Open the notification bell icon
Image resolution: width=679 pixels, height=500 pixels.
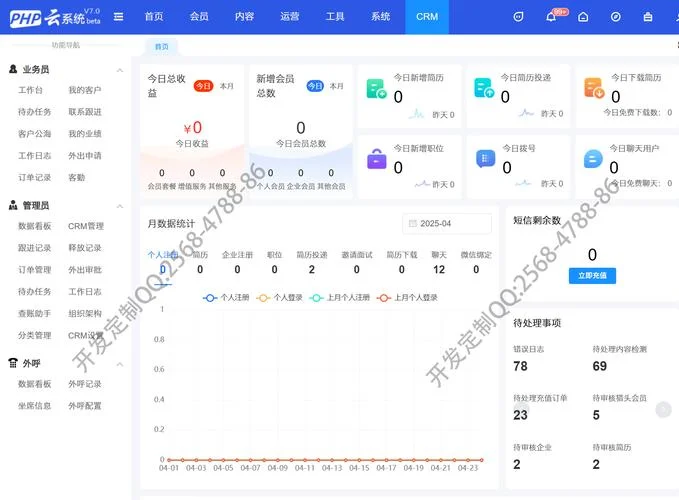550,17
